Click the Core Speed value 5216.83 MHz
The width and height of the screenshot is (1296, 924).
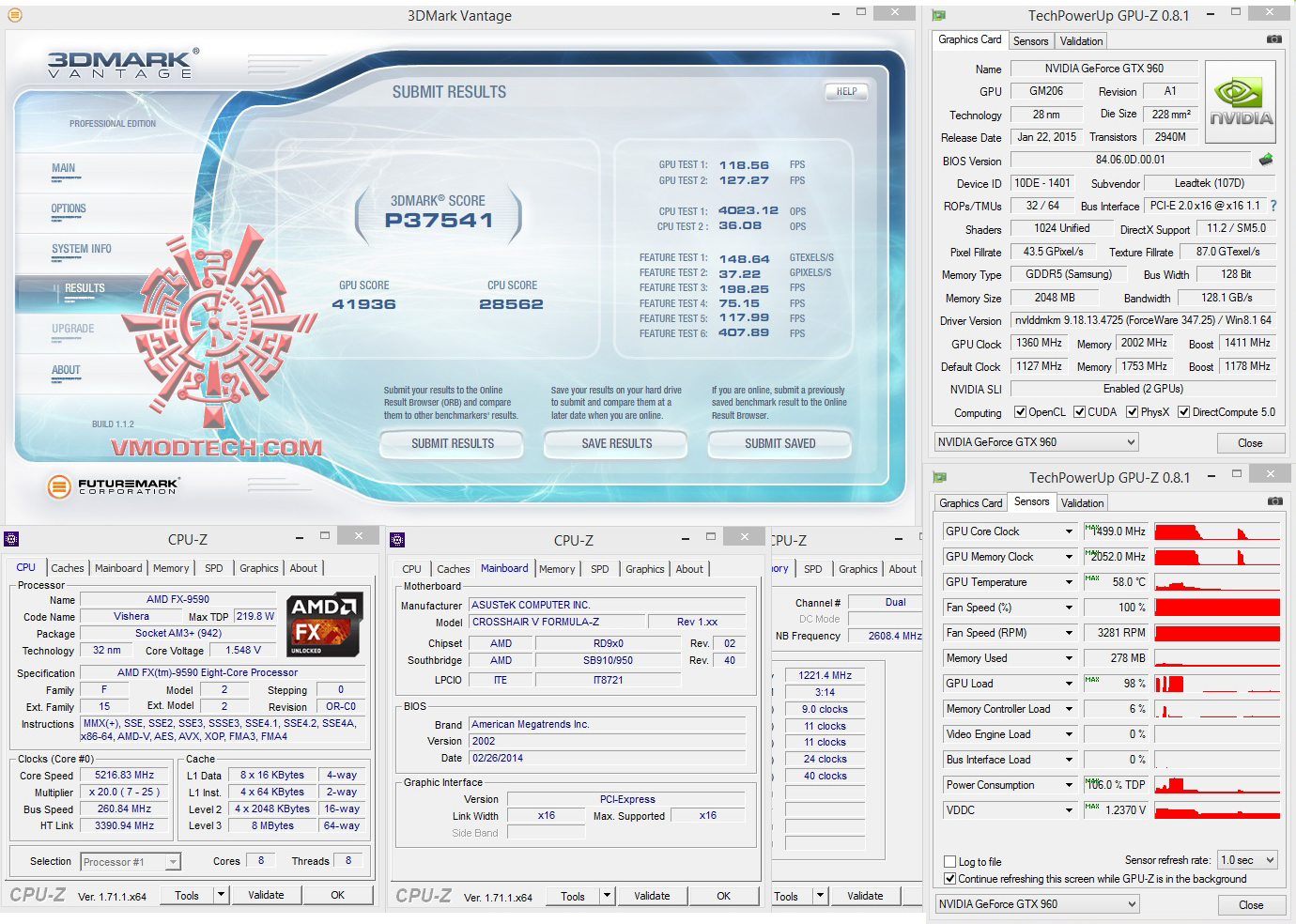pos(124,776)
